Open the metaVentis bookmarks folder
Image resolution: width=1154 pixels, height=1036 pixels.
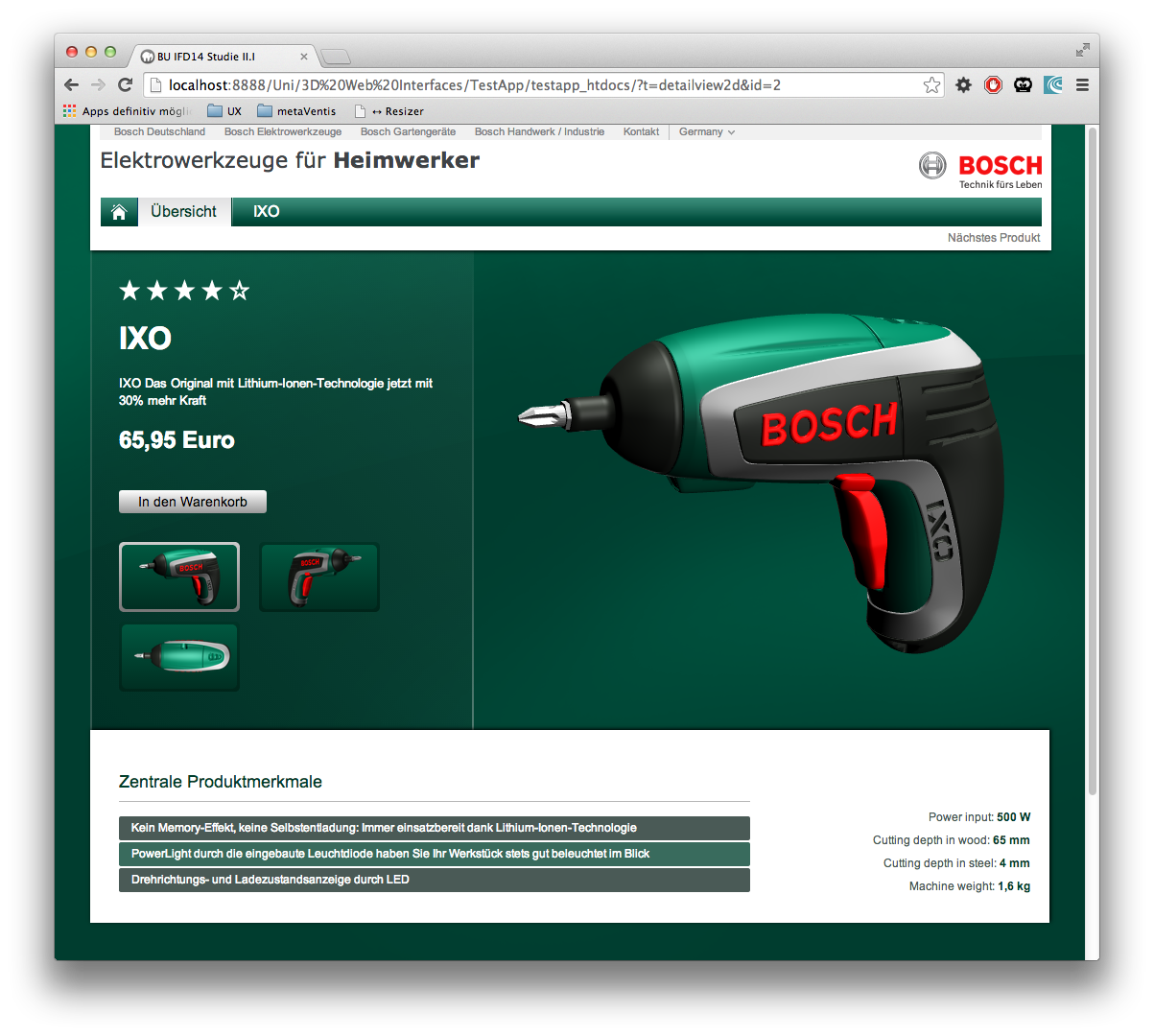click(x=297, y=111)
